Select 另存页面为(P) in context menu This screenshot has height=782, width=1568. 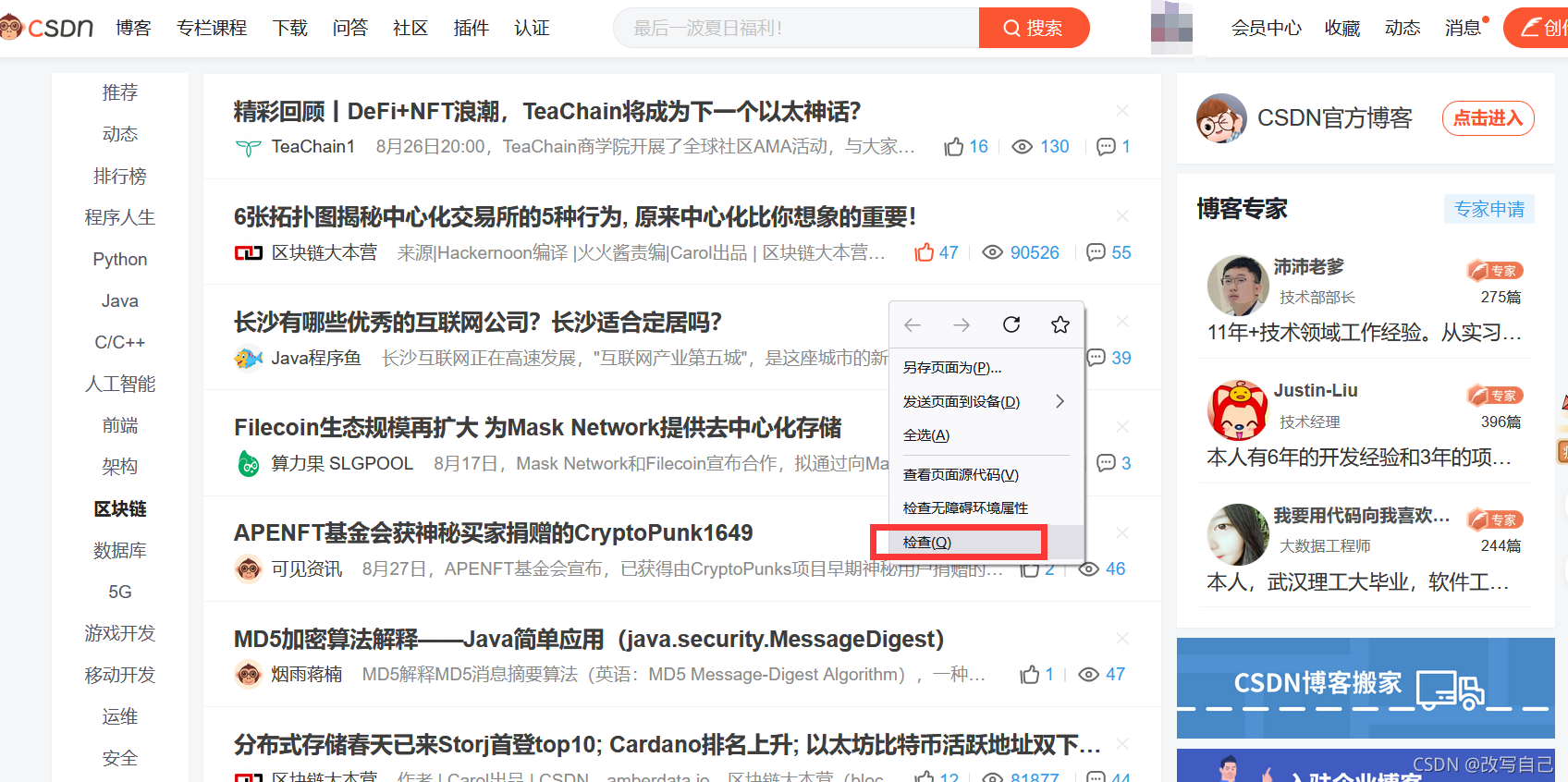click(952, 367)
